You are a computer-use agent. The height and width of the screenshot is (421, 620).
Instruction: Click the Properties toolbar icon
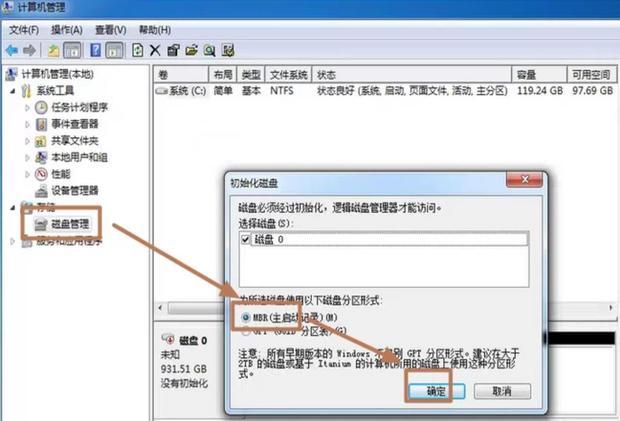[x=173, y=49]
